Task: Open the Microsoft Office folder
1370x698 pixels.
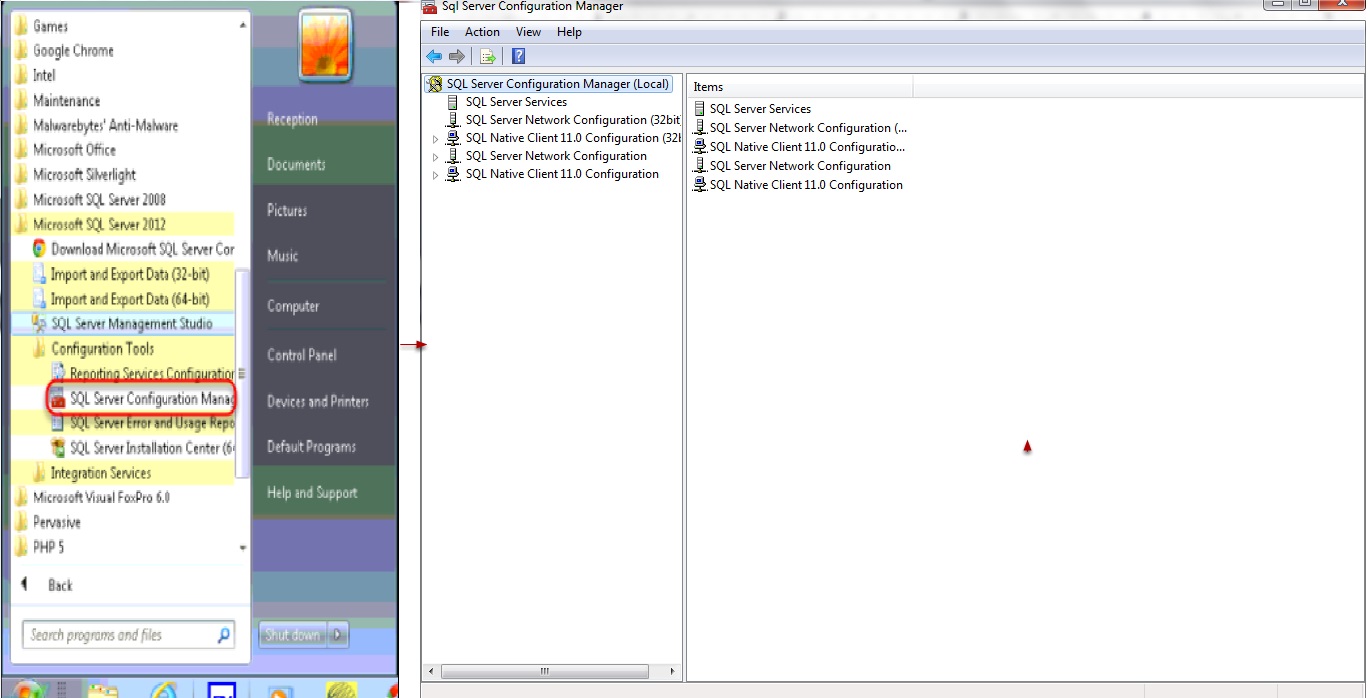Action: 74,150
